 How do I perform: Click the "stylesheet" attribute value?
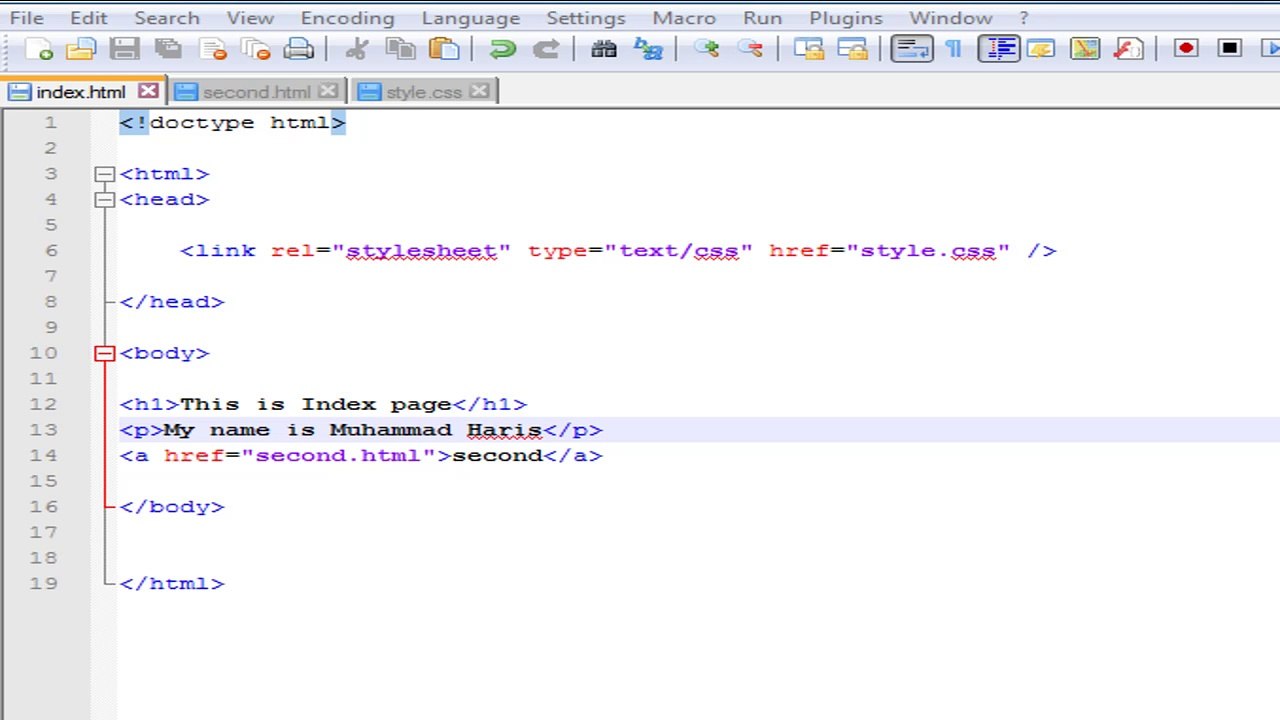421,251
